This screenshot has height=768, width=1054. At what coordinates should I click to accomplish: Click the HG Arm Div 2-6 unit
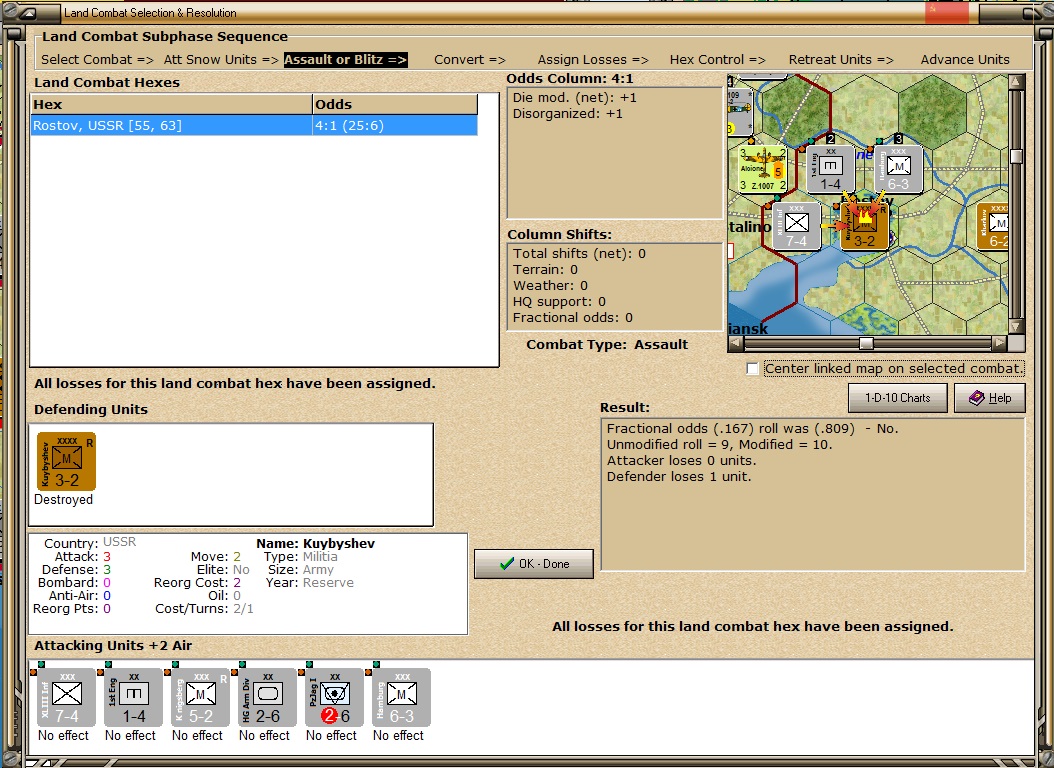click(268, 697)
